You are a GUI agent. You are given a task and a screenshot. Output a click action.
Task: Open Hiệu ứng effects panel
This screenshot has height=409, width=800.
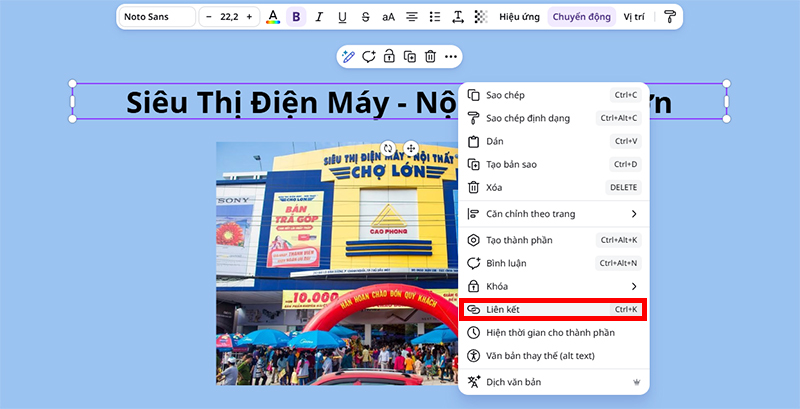point(519,17)
